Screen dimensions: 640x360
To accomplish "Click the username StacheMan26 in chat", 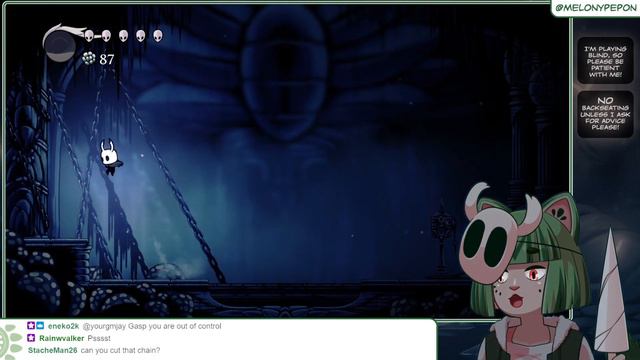I will coord(53,350).
